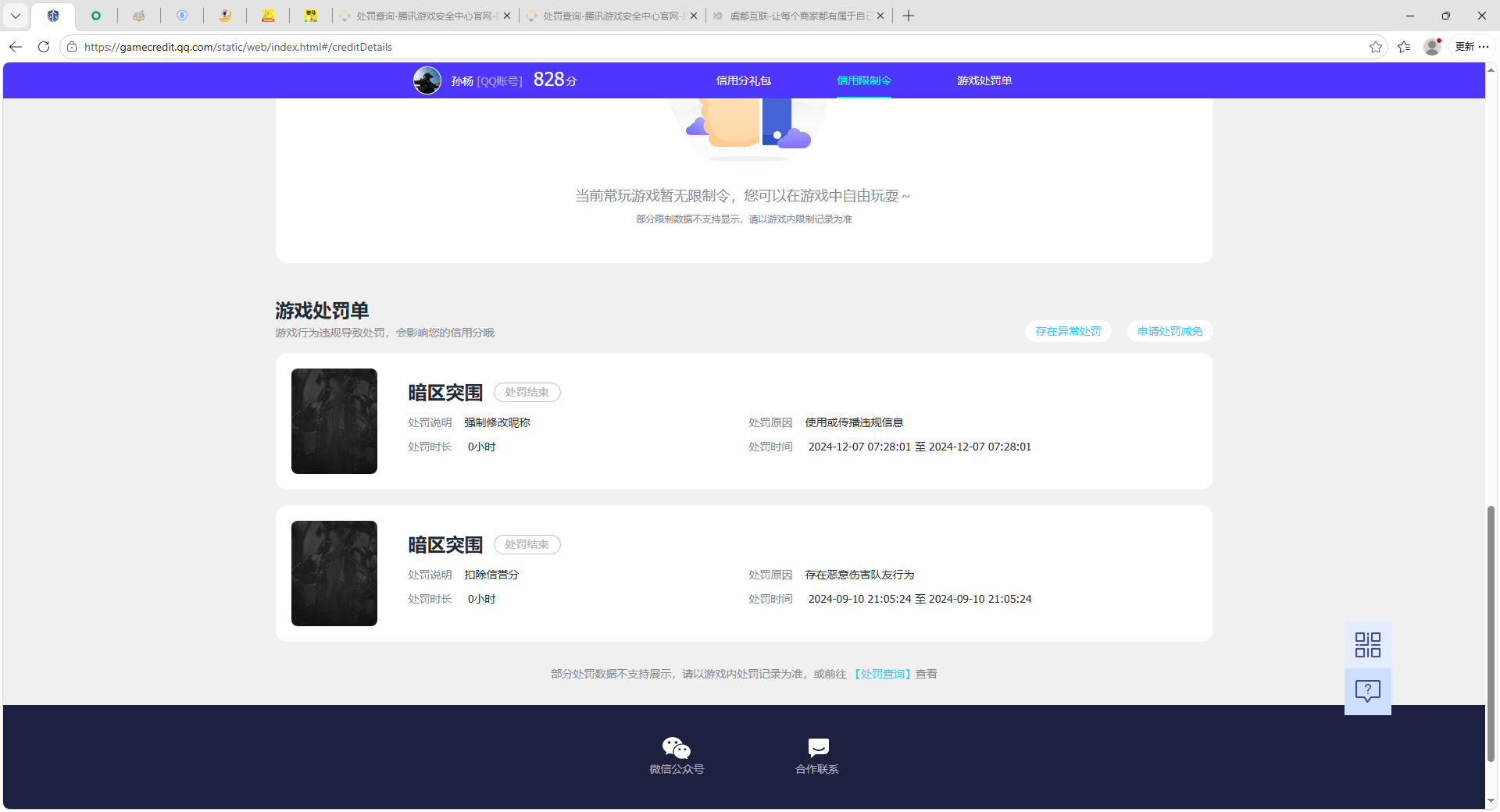Click 处罚结束 badge on 强制修改昵称 record

click(x=527, y=392)
